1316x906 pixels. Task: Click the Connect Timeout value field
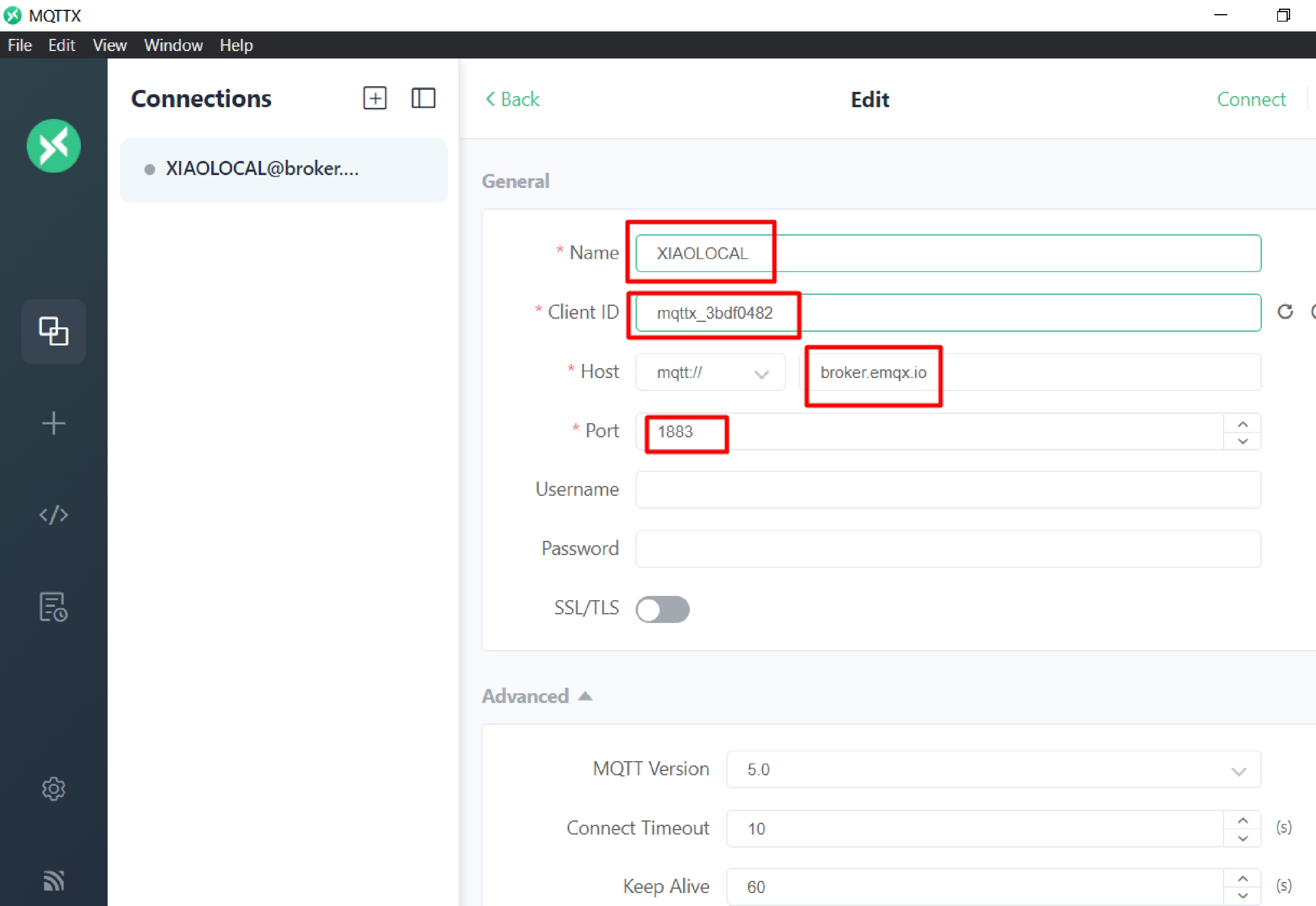click(x=975, y=829)
